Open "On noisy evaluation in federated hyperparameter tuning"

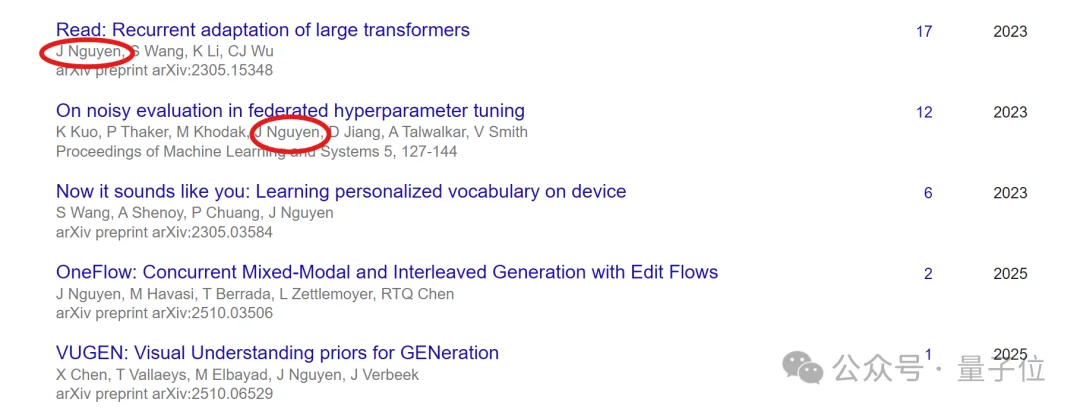(x=290, y=111)
